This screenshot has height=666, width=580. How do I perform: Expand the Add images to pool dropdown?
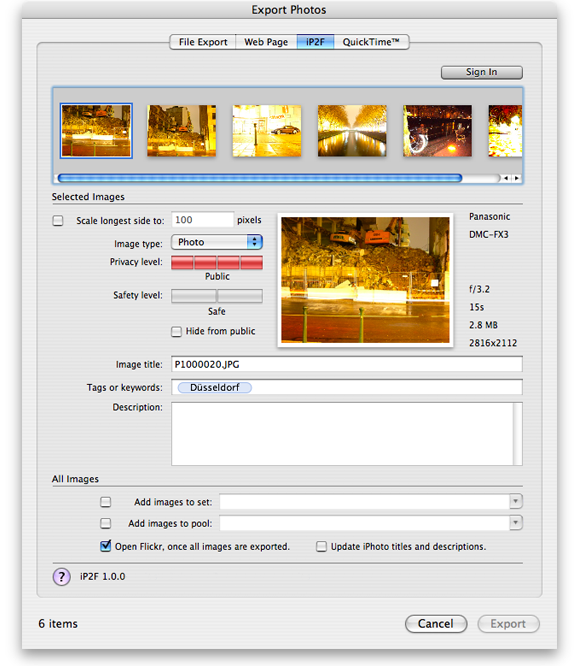click(515, 523)
